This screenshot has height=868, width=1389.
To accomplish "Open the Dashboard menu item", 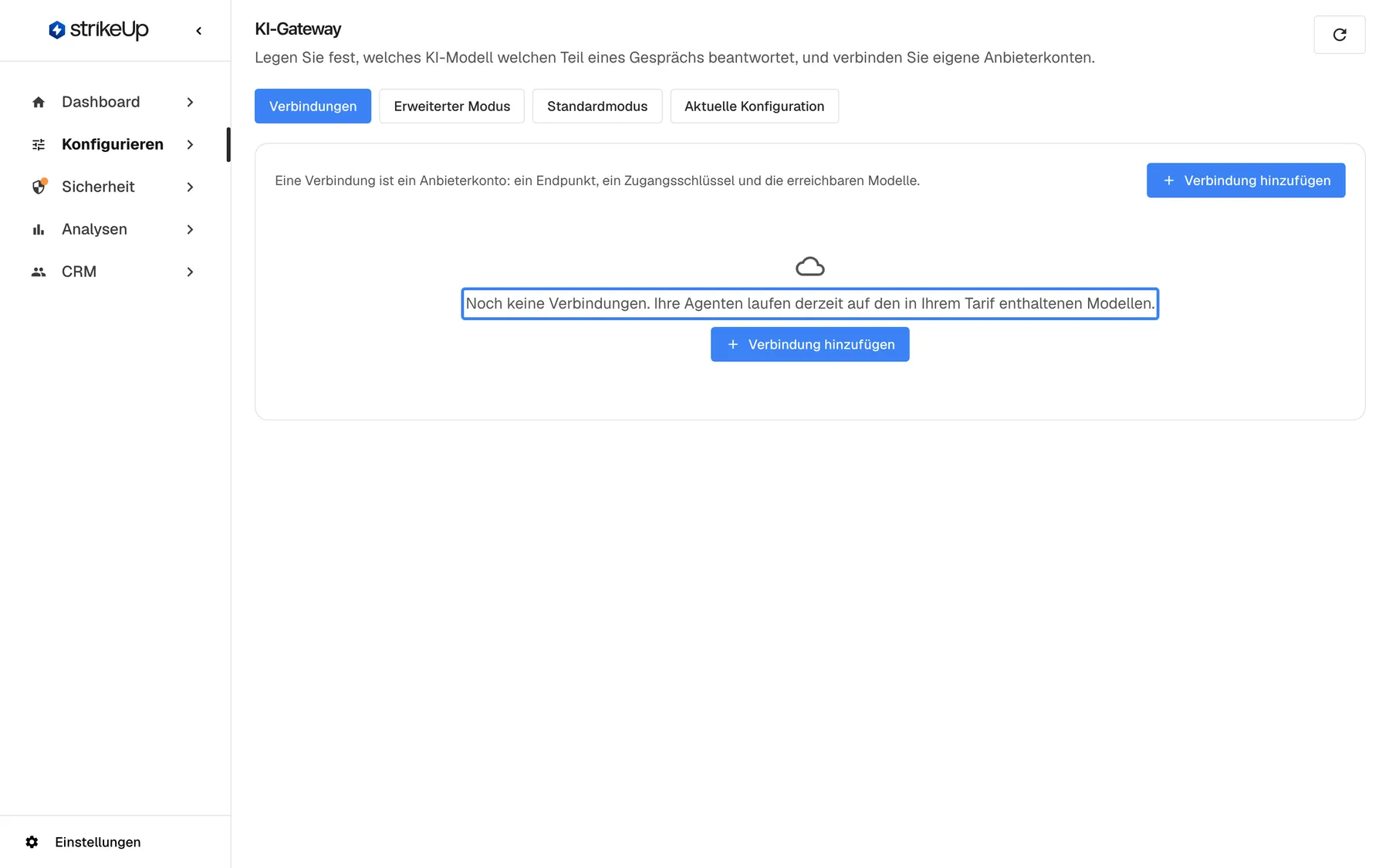I will click(x=113, y=102).
